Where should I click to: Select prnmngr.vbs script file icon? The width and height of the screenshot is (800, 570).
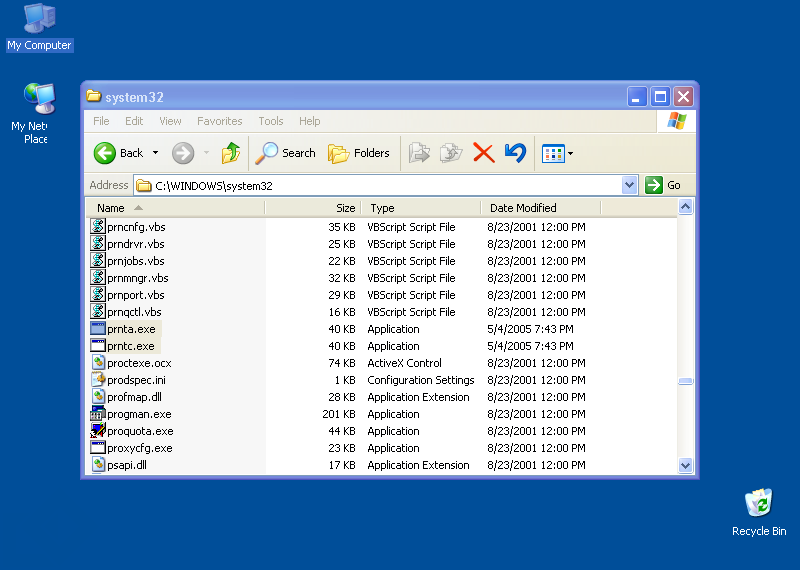(x=97, y=278)
